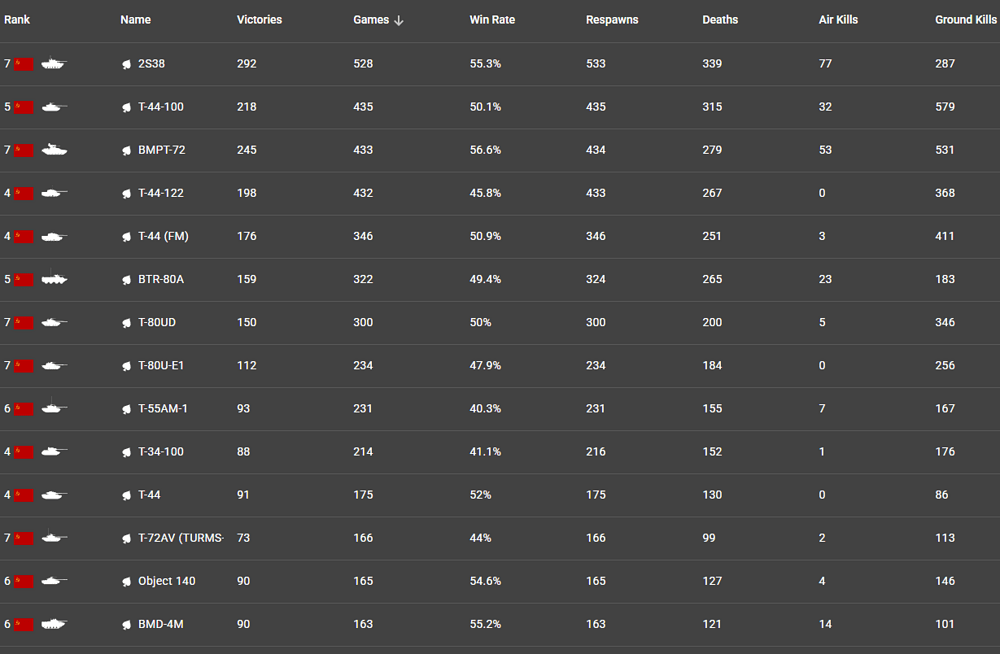Click the Air Kills column header

tap(838, 20)
